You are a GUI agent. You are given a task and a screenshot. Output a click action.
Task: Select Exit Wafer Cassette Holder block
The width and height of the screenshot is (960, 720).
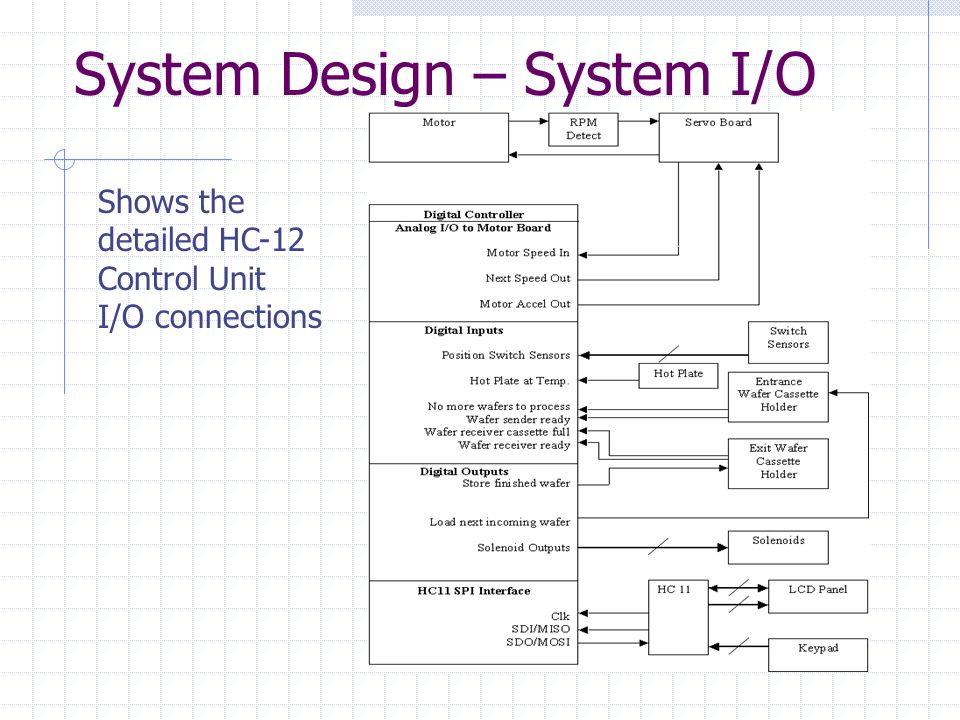click(x=778, y=463)
